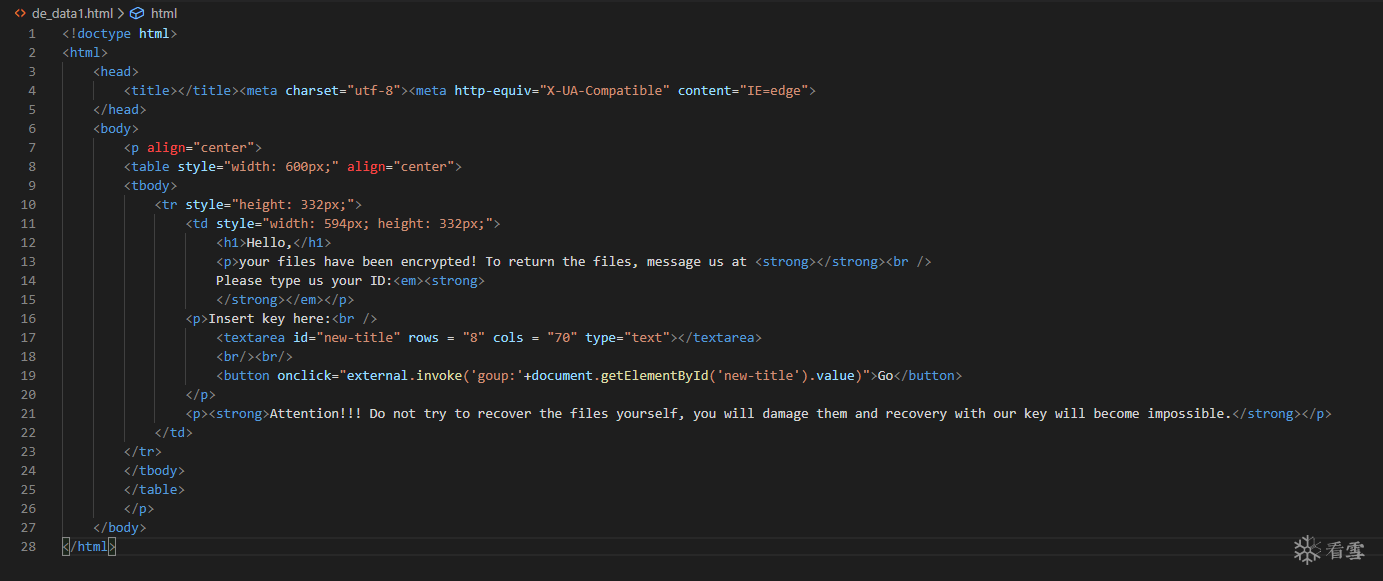The width and height of the screenshot is (1383, 581).
Task: Place cursor in the Hello, heading text
Action: point(270,242)
